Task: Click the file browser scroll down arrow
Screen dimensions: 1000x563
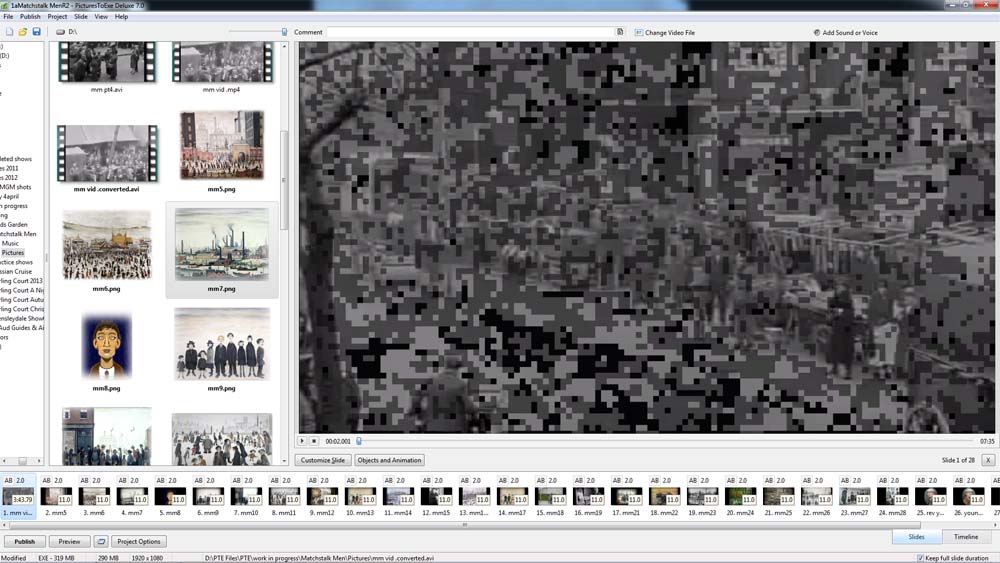Action: [284, 460]
